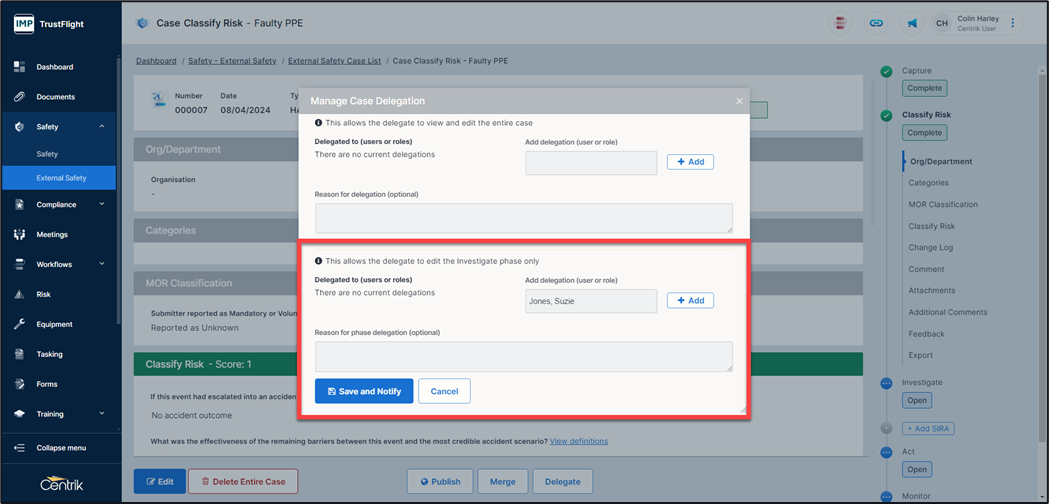Viewport: 1049px width, 504px height.
Task: Select External Safety in the sidebar
Action: (x=61, y=178)
